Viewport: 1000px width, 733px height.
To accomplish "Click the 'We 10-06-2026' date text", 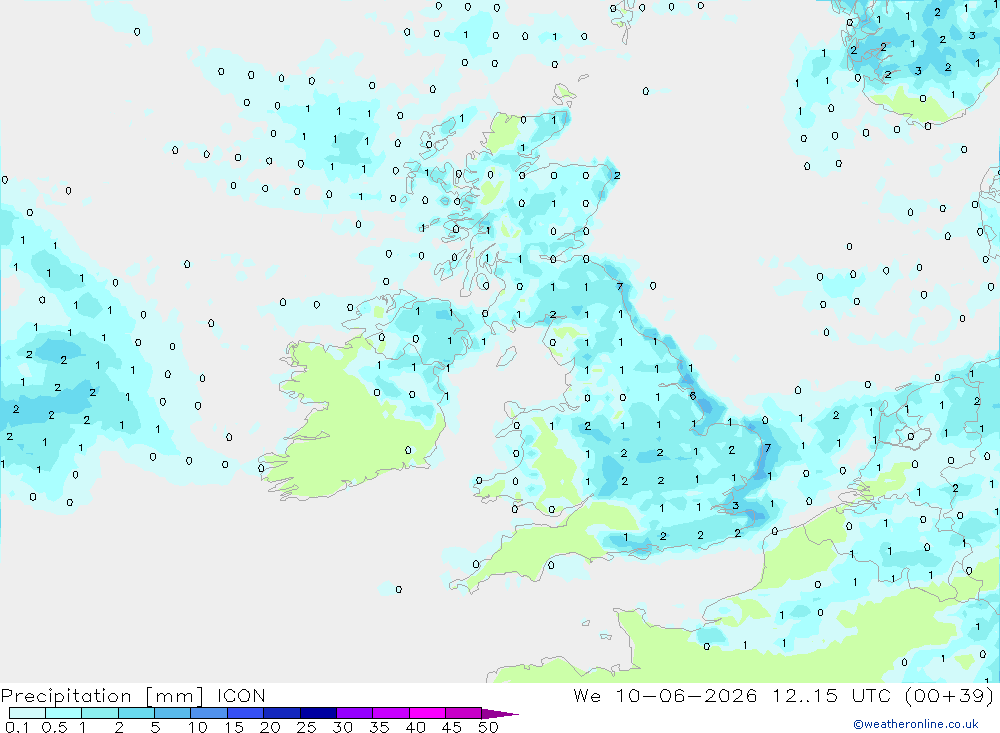I will coord(665,695).
